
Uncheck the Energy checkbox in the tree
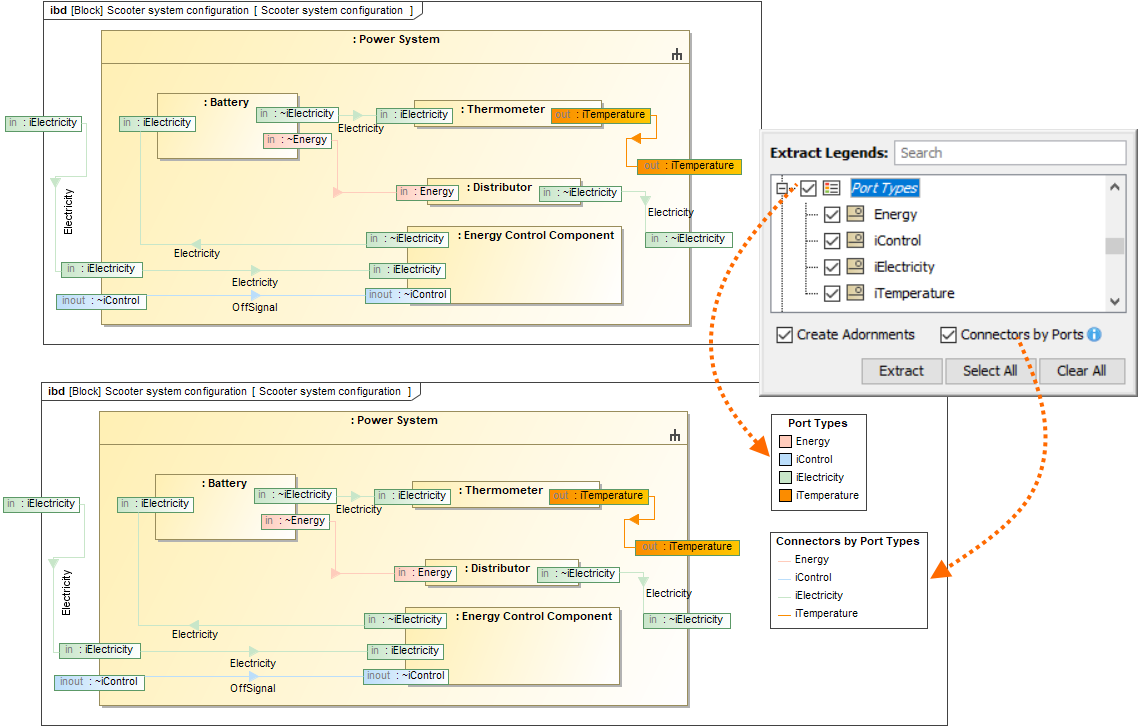pos(831,214)
